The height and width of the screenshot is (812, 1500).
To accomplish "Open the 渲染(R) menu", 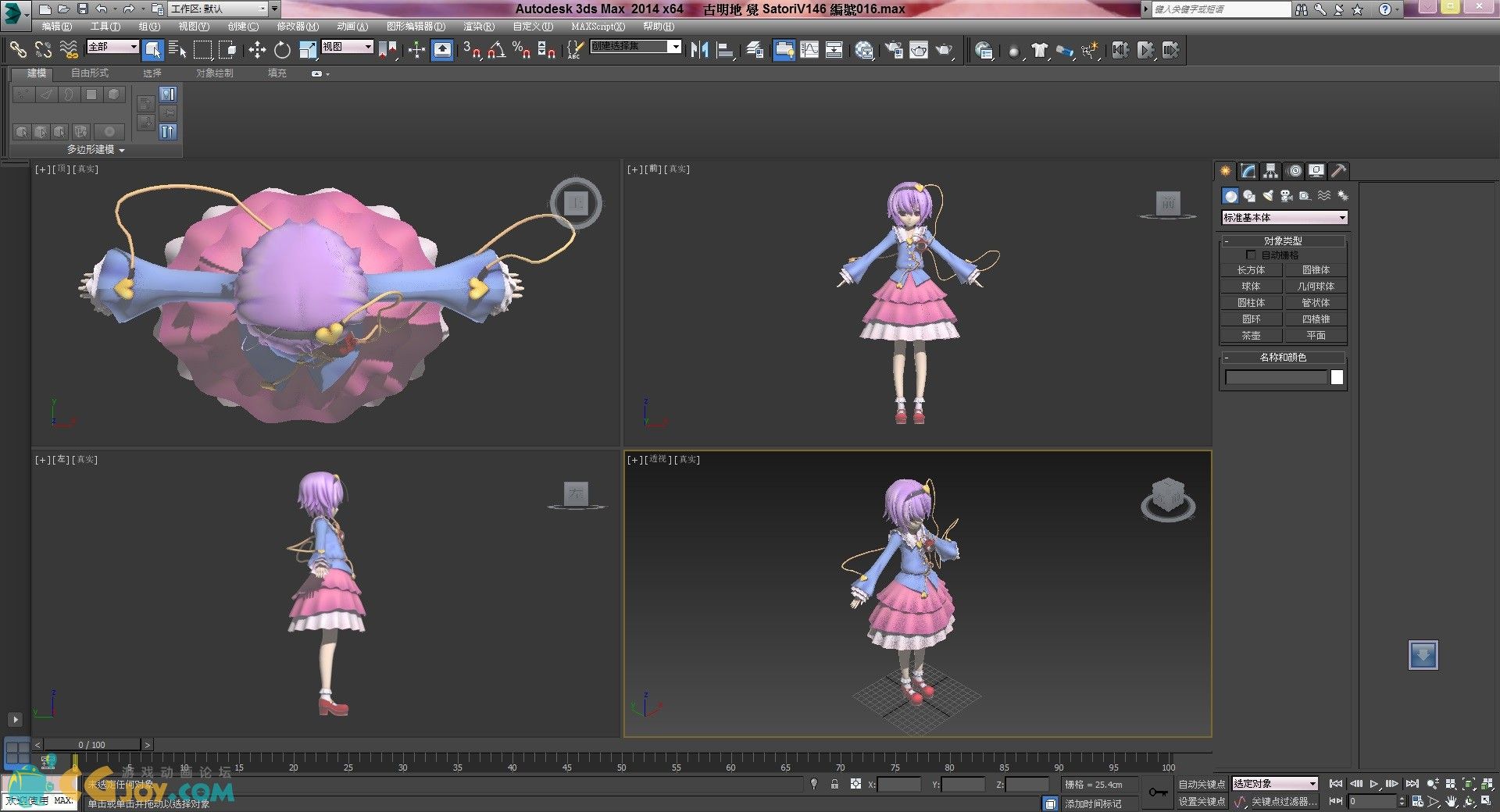I will coord(479,27).
